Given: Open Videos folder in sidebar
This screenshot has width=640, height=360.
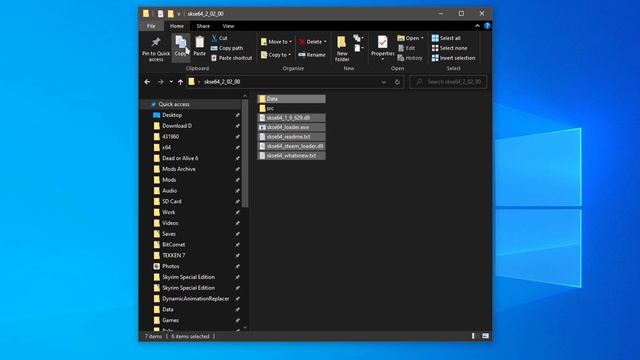Looking at the screenshot, I should click(x=170, y=223).
